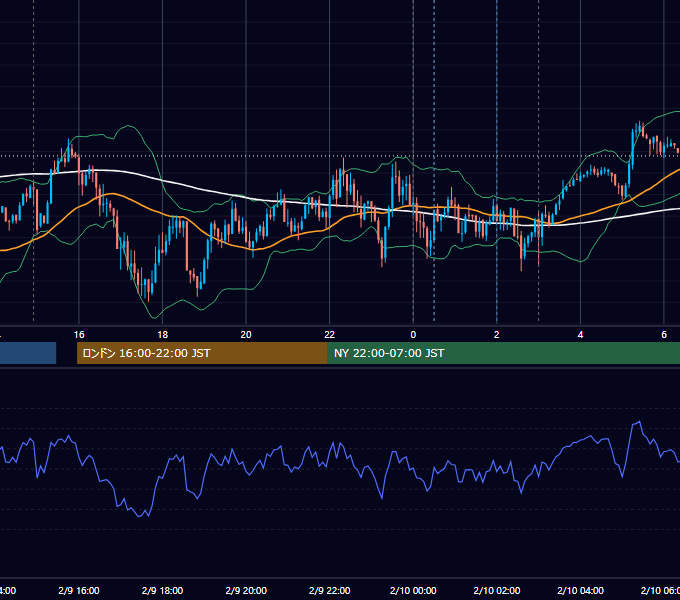Click the 4 hour label on chart axis

580,335
